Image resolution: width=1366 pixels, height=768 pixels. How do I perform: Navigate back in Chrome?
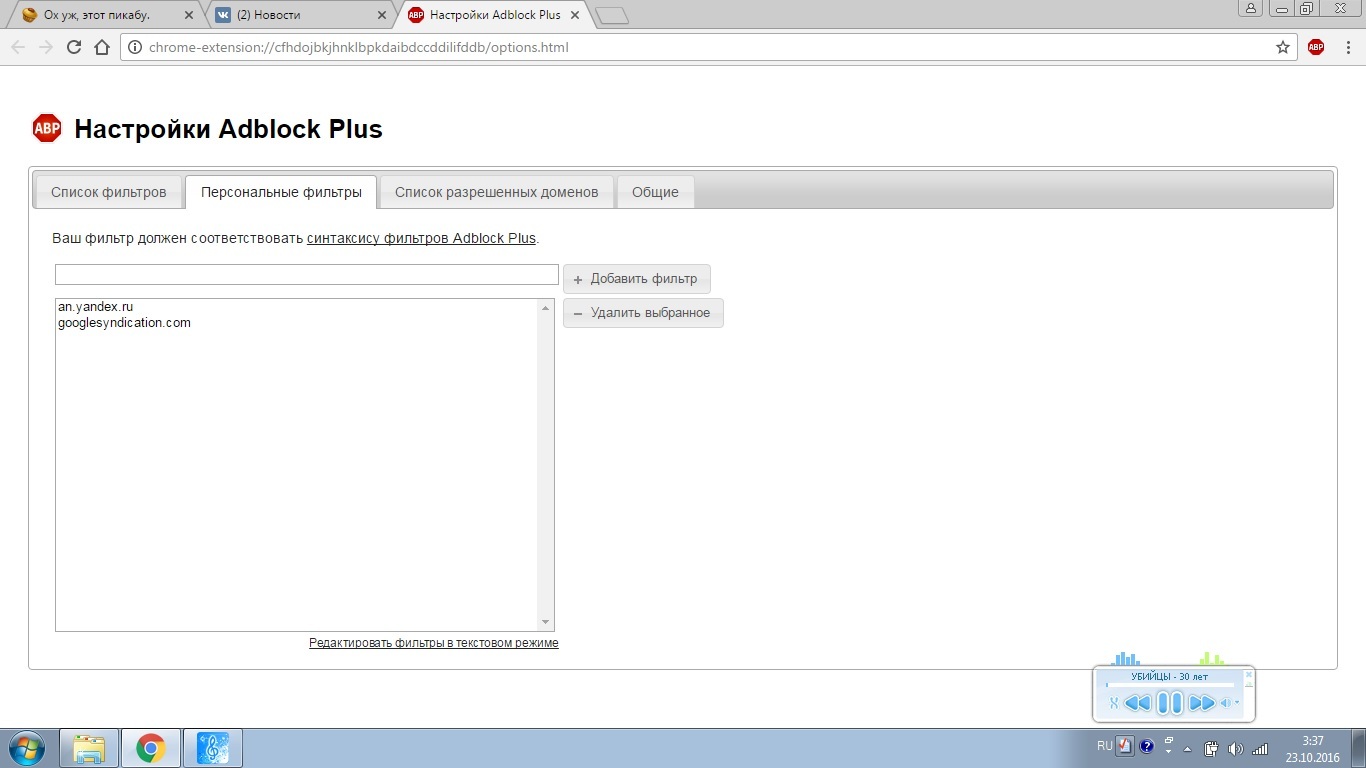(18, 47)
